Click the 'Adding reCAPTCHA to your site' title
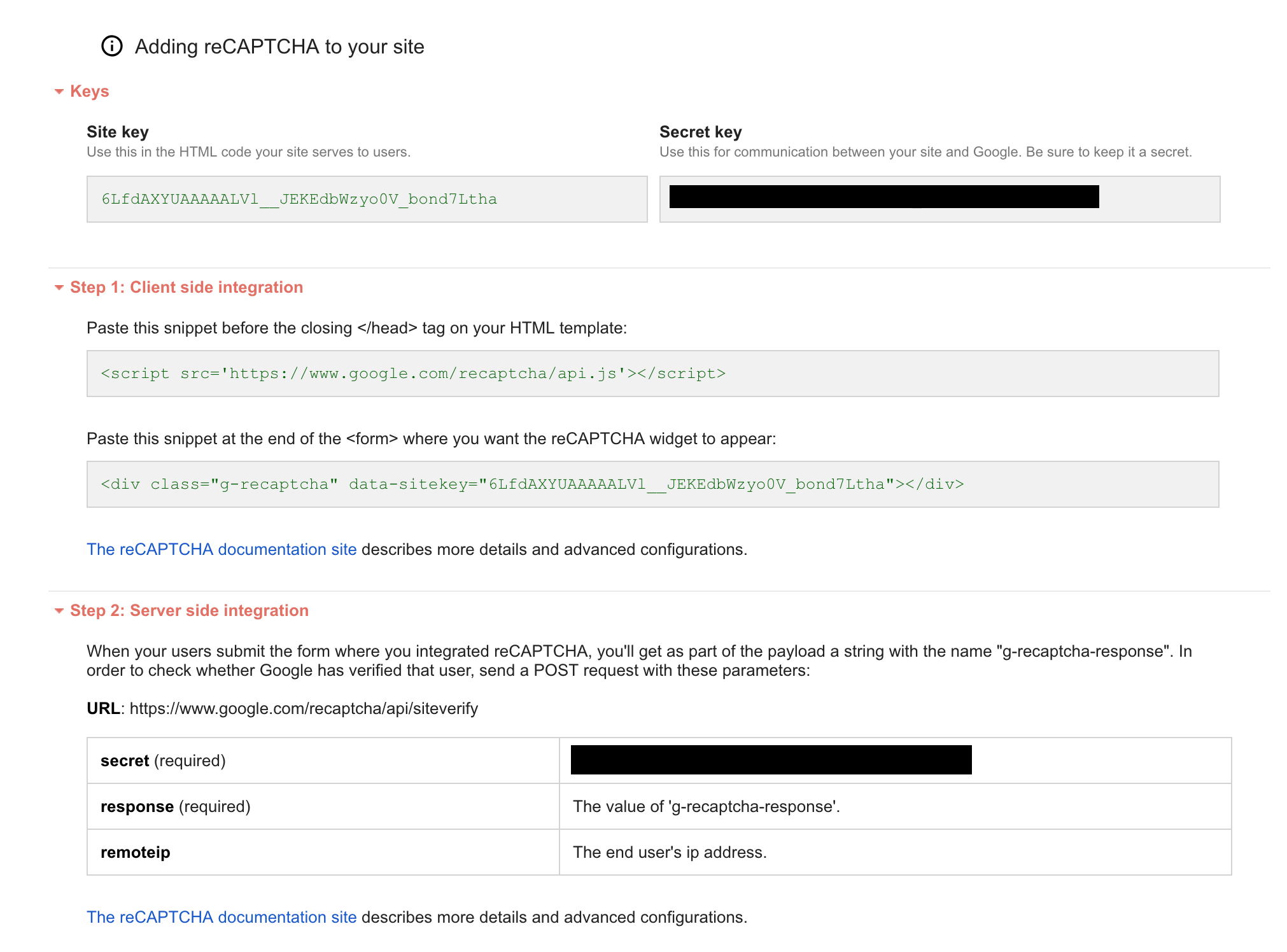Viewport: 1287px width, 952px height. point(279,47)
